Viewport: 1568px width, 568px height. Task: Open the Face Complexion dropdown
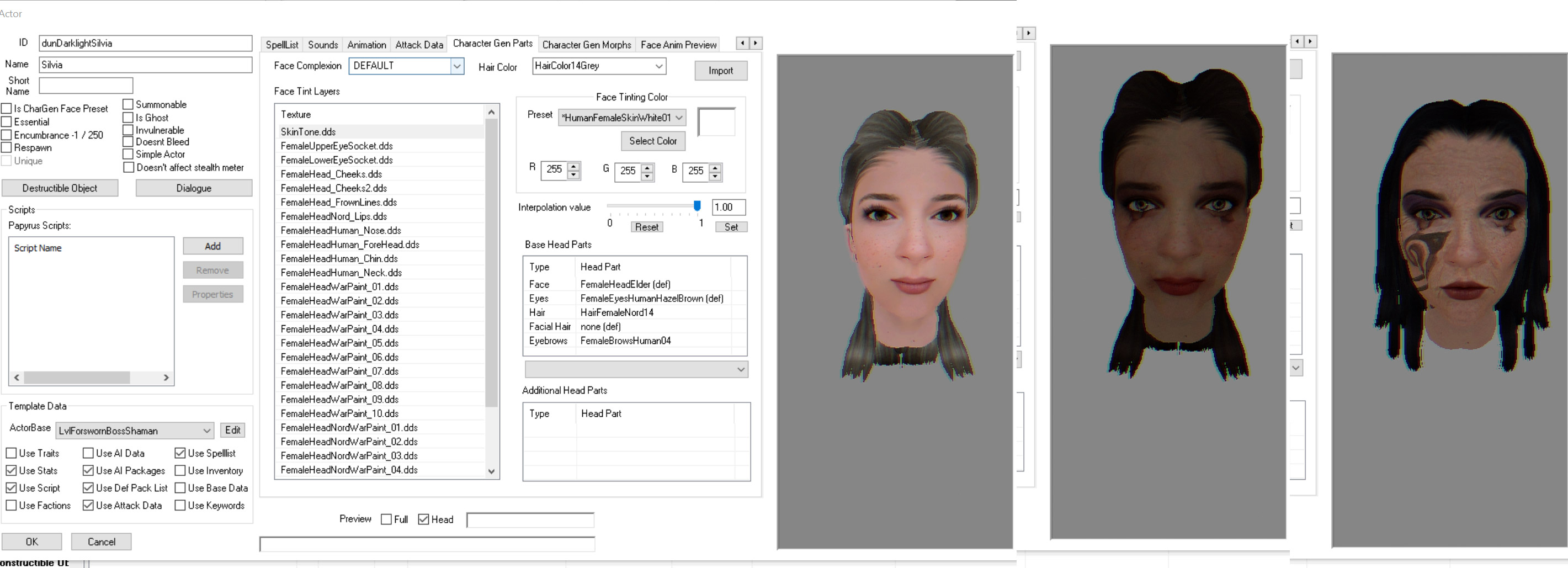point(456,66)
